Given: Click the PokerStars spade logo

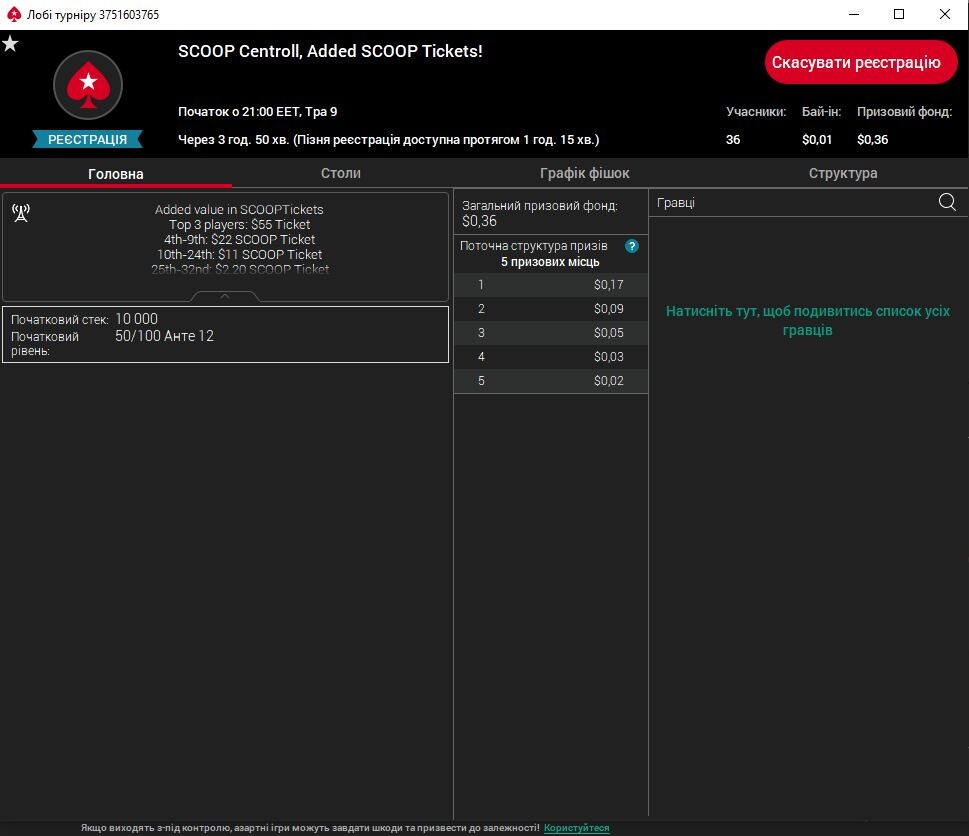Looking at the screenshot, I should click(88, 85).
